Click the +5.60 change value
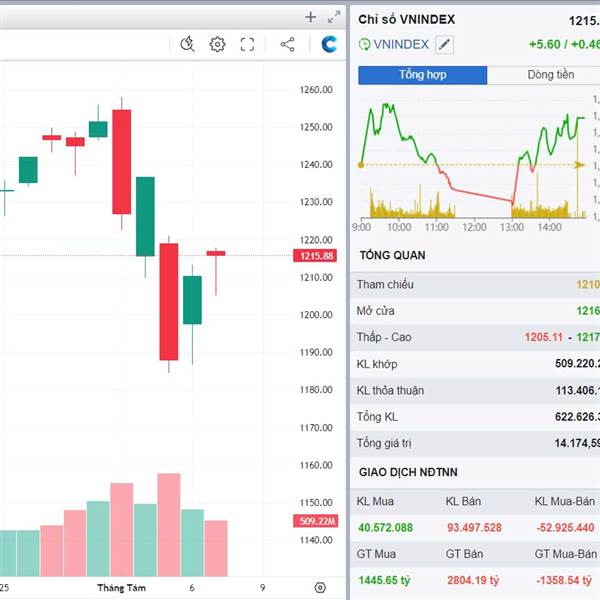This screenshot has height=600, width=600. [x=545, y=45]
